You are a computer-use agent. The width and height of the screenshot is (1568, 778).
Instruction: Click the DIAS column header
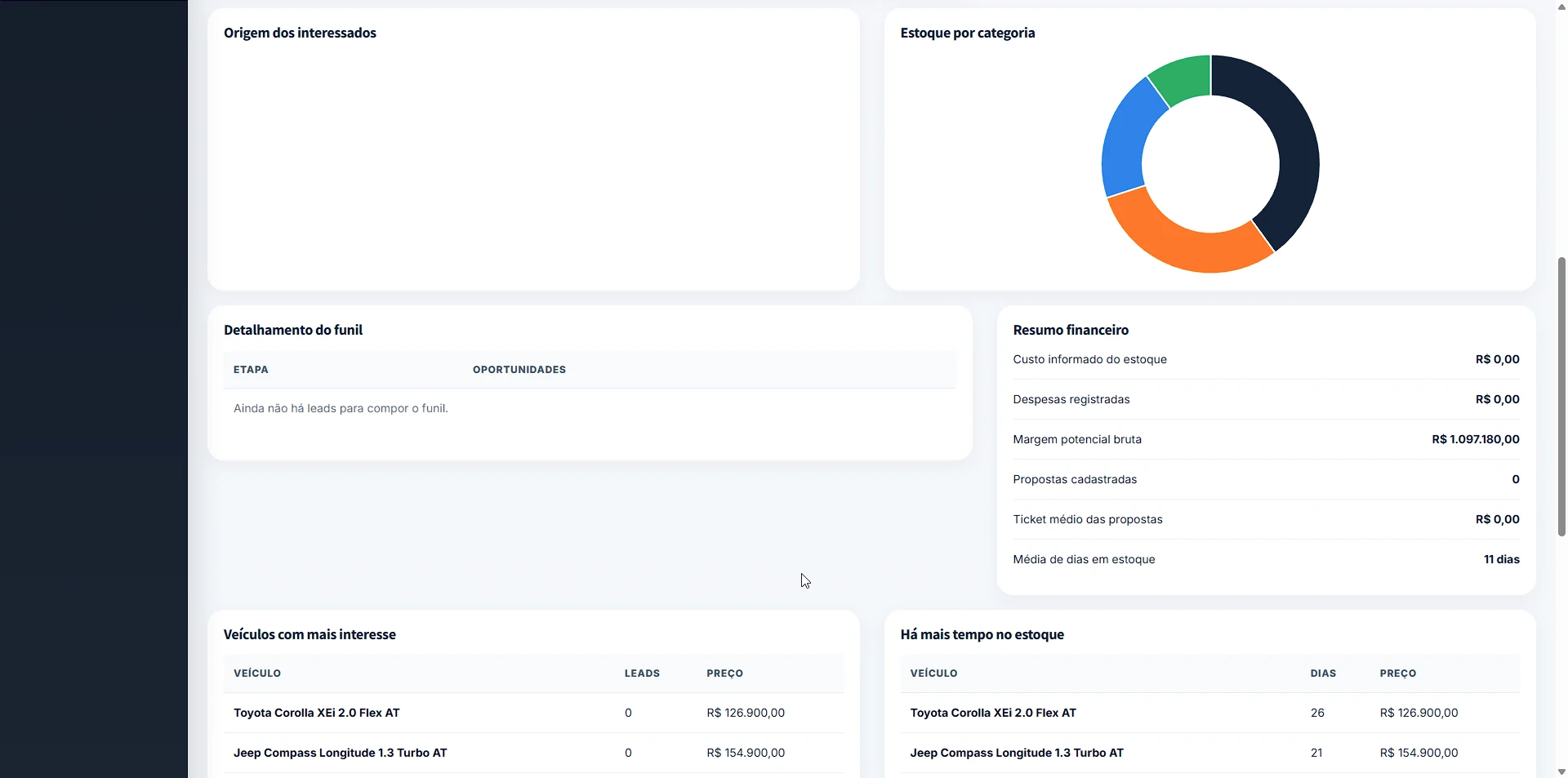1323,674
